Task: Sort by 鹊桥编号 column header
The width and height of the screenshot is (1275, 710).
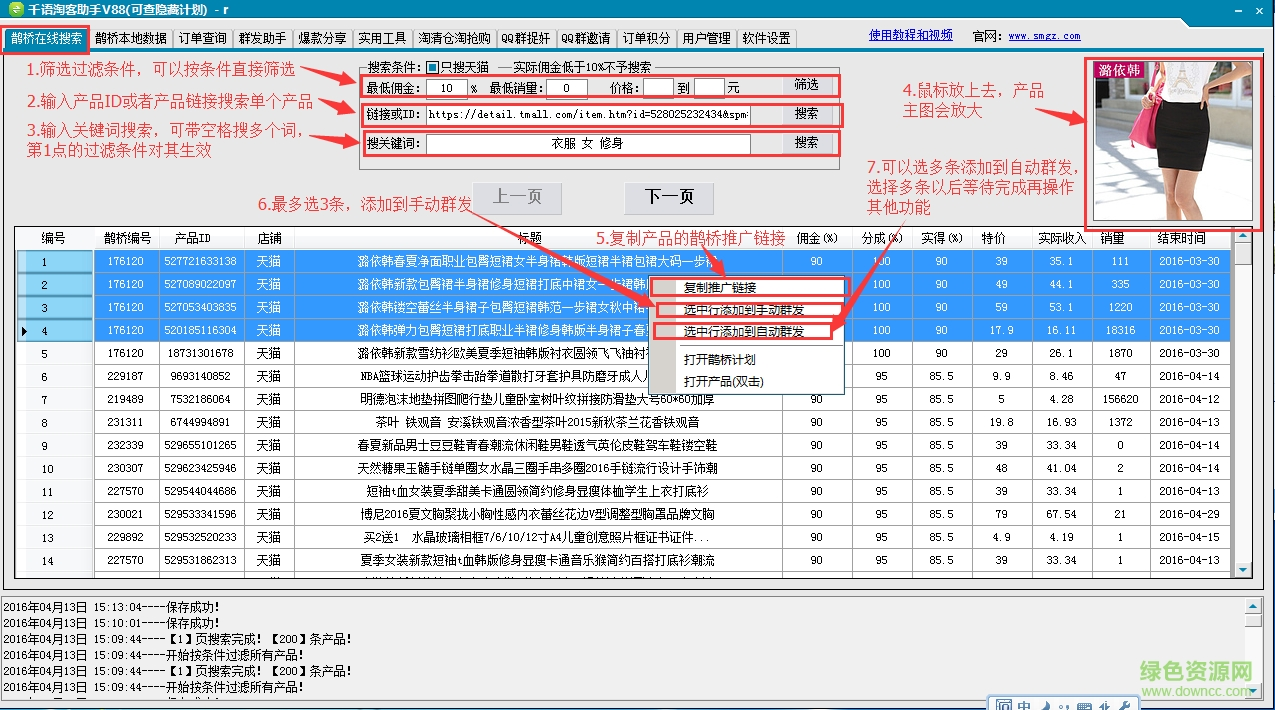Action: 127,239
